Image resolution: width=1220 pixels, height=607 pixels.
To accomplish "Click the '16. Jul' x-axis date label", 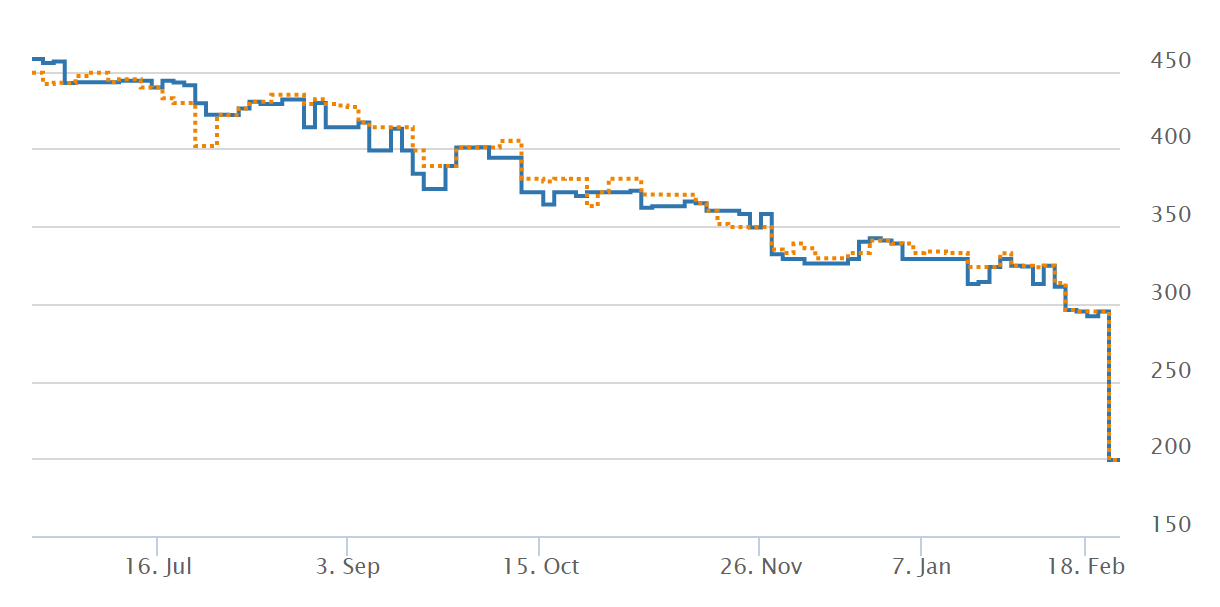I will coord(159,567).
